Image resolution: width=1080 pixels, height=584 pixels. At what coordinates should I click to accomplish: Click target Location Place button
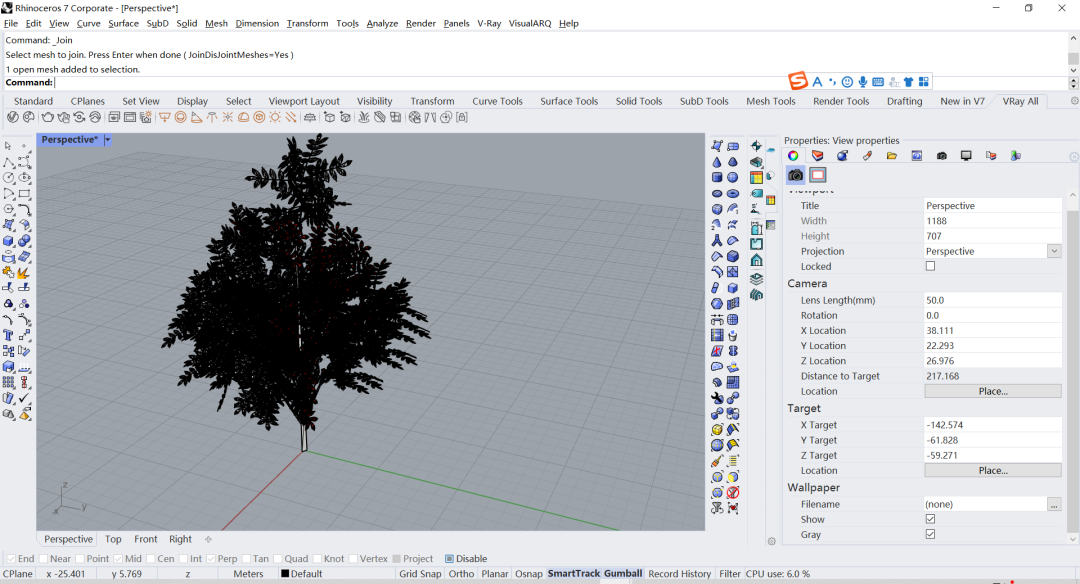pos(993,470)
